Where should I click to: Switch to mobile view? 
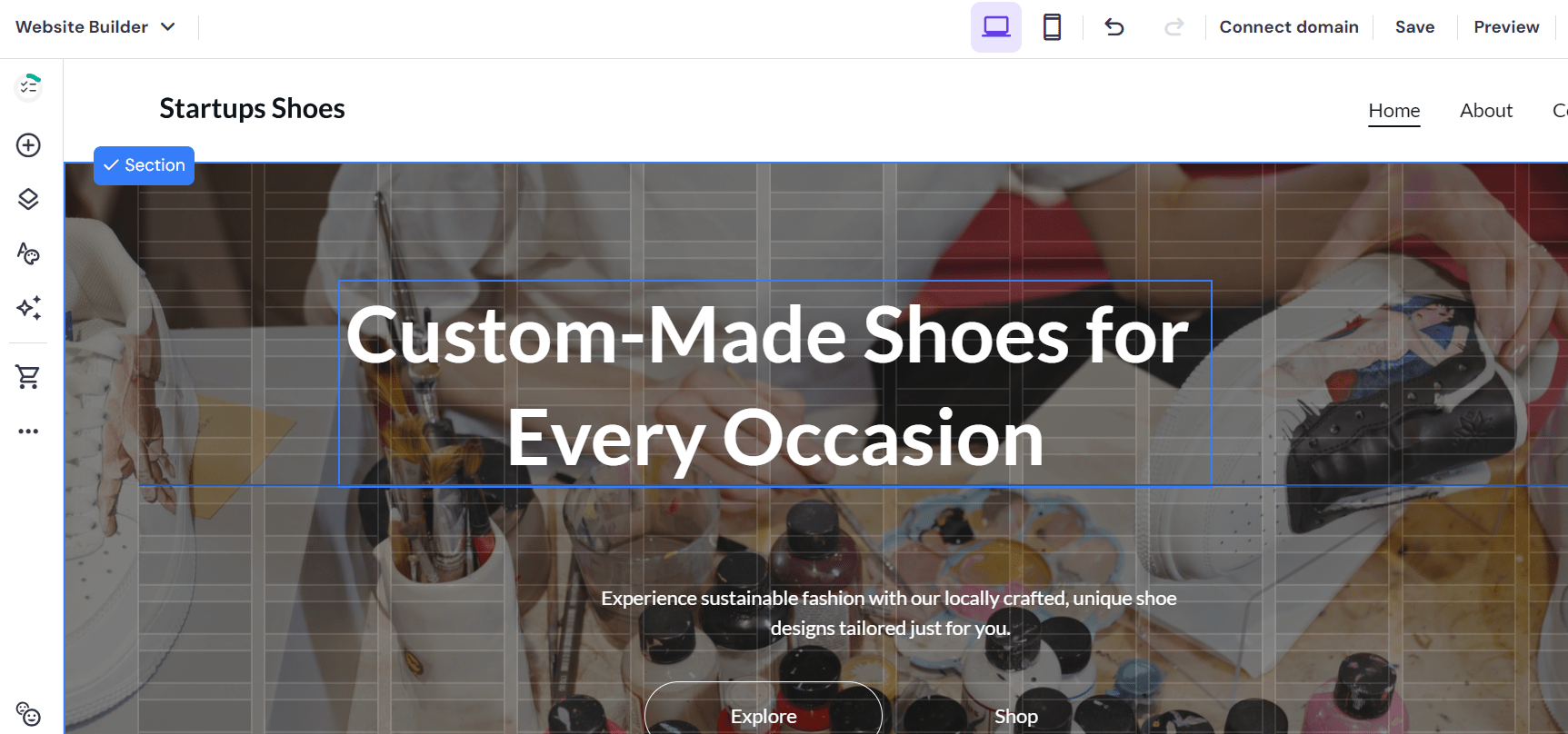click(1052, 27)
